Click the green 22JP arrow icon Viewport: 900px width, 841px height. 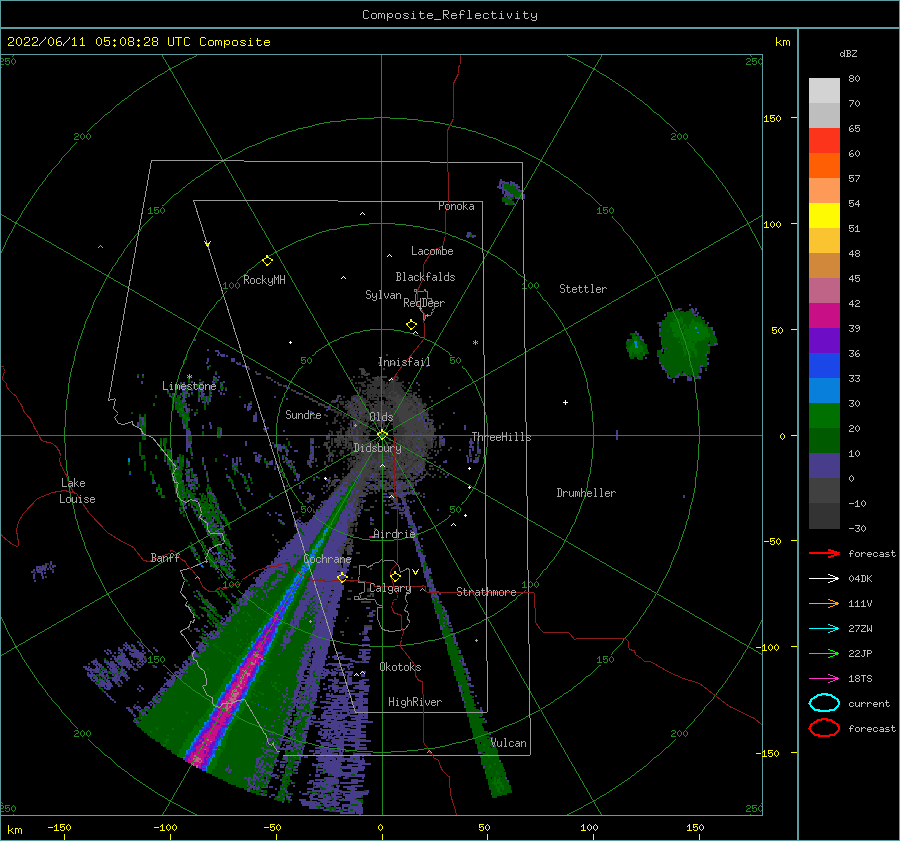pos(824,653)
